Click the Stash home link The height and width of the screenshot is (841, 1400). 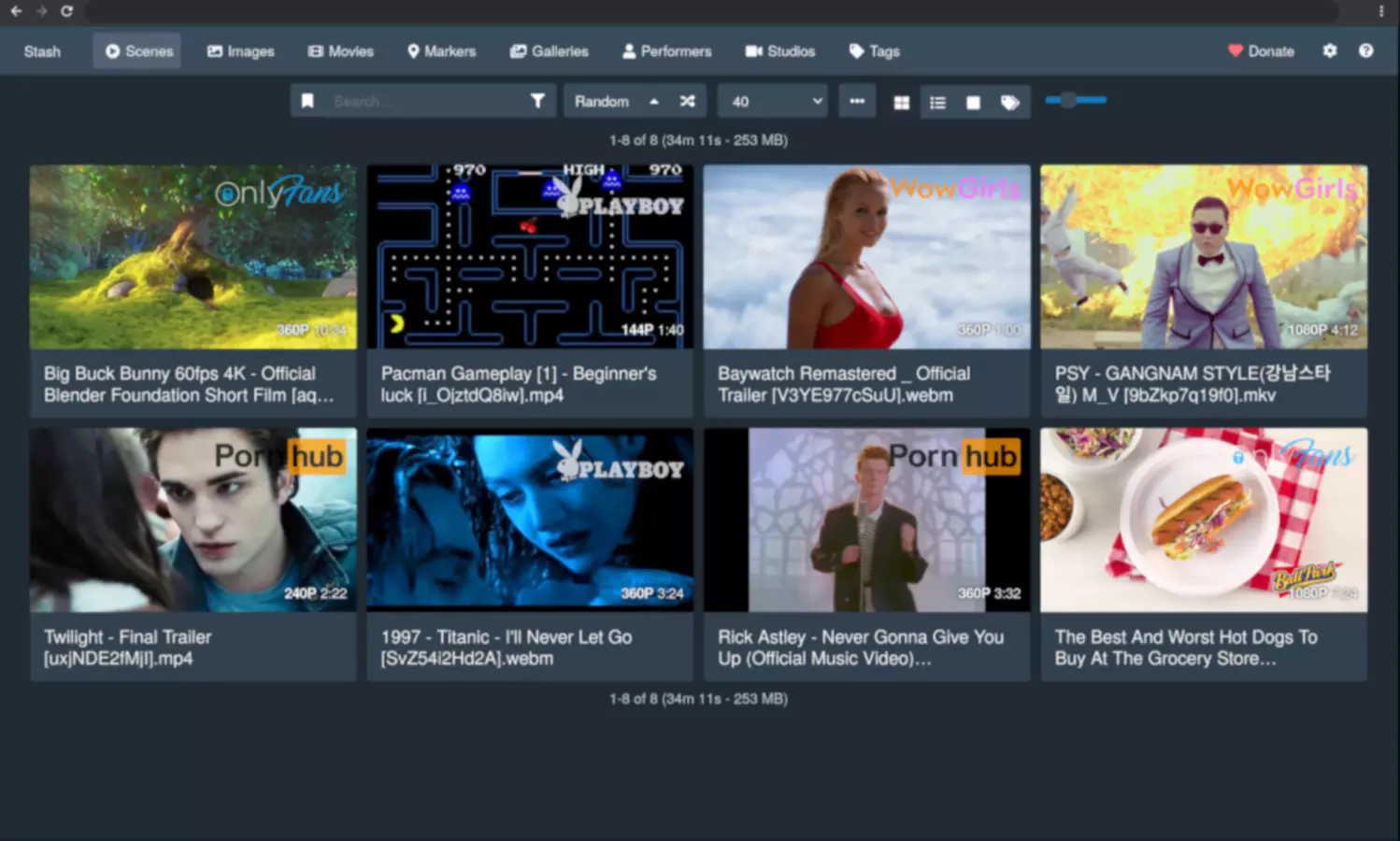pyautogui.click(x=42, y=51)
